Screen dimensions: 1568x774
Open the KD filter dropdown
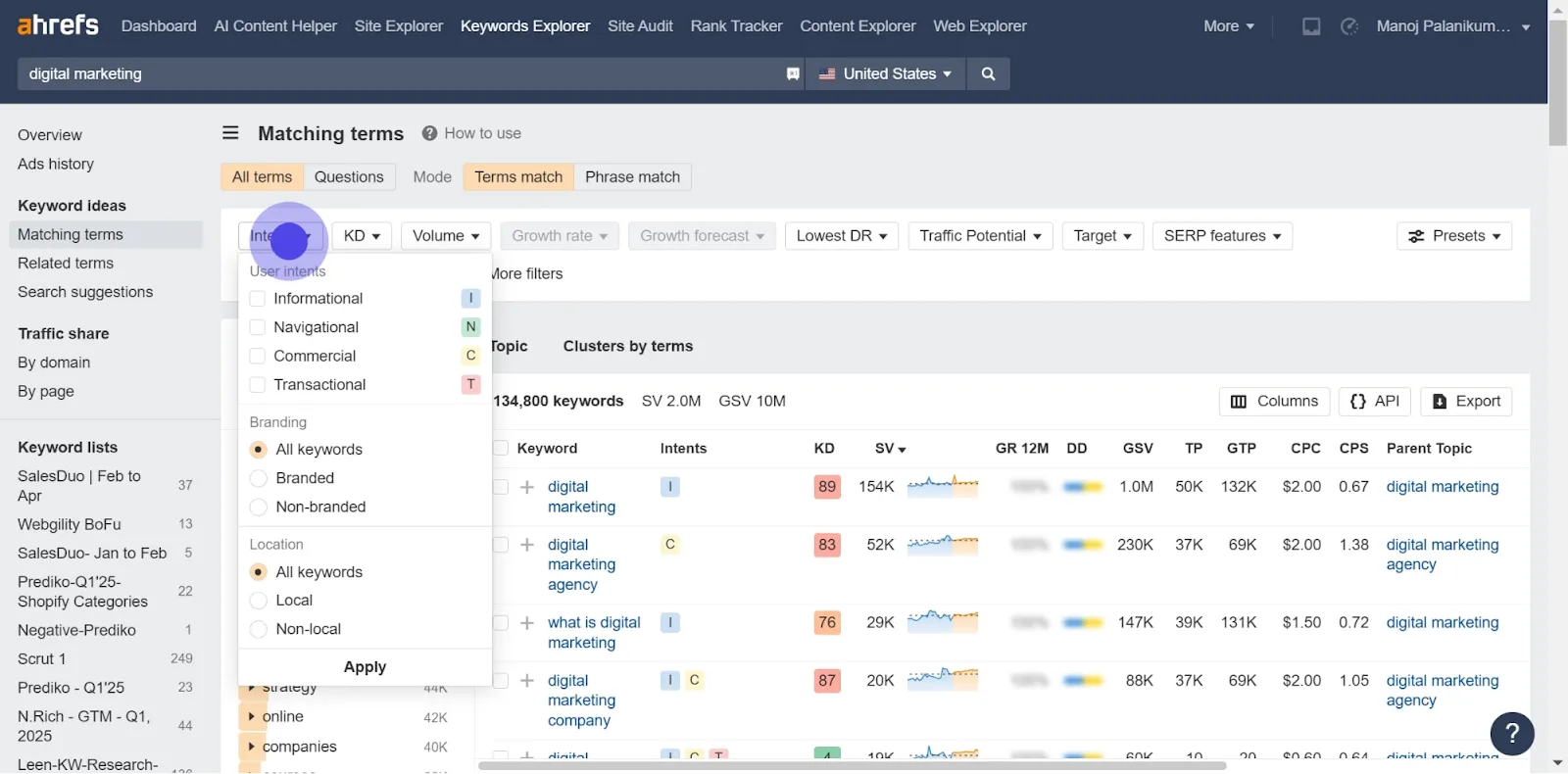click(362, 236)
